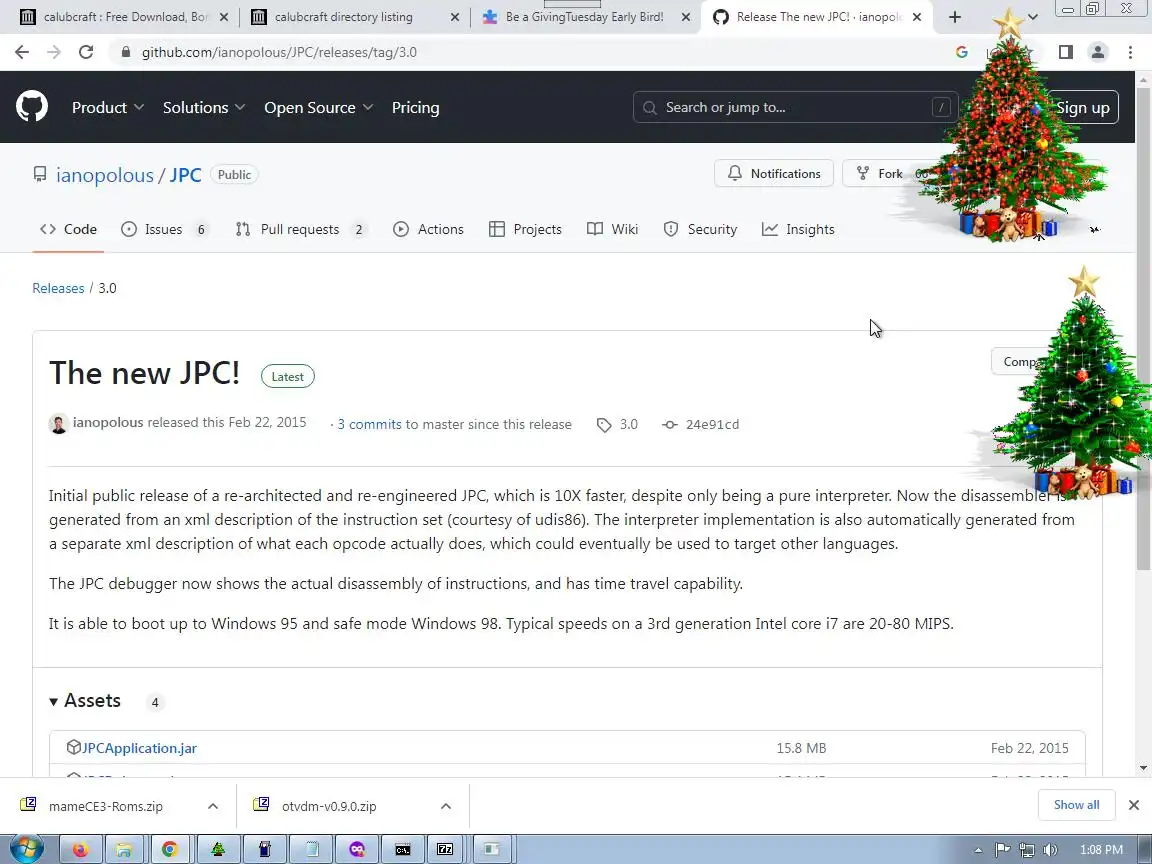
Task: Open the tab search chevron
Action: [1032, 17]
